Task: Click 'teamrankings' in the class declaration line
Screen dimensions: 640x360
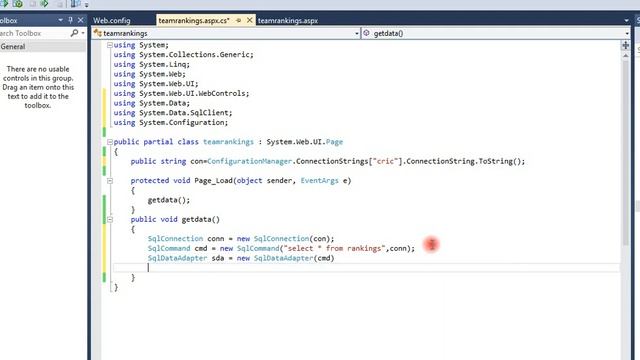Action: pos(228,142)
